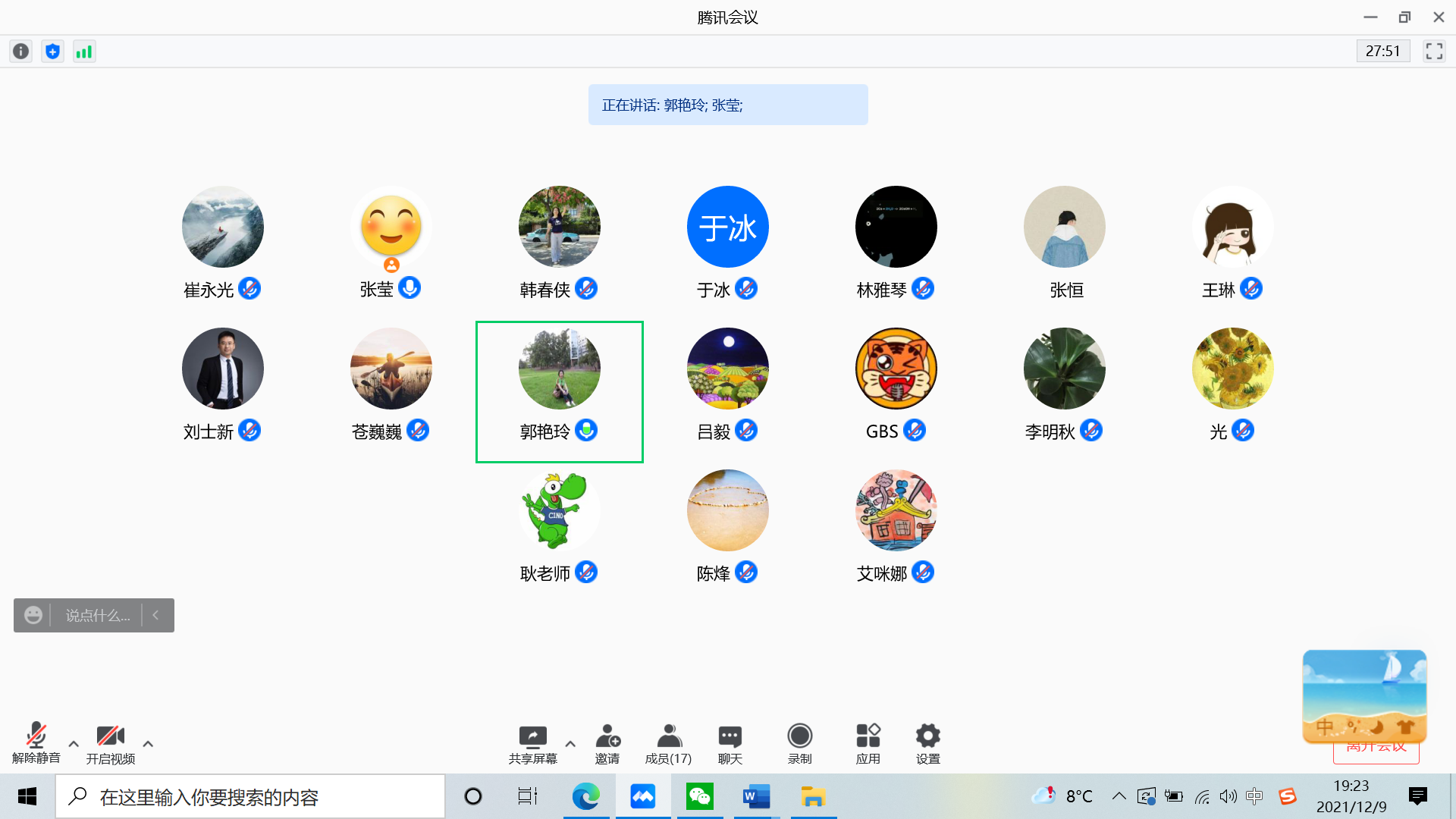Click the emoji face in chat box
This screenshot has width=1456, height=819.
click(x=33, y=615)
